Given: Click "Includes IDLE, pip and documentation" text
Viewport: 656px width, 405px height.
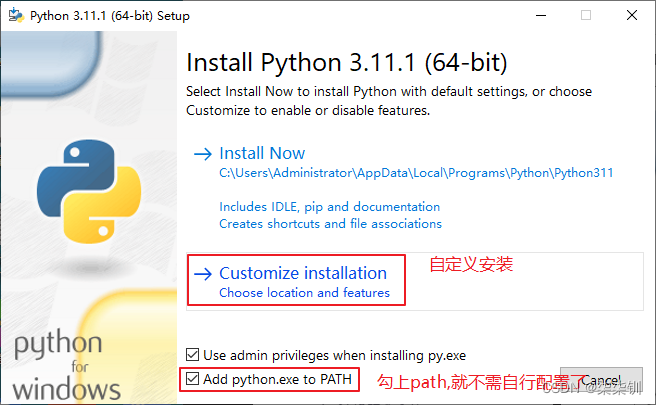Looking at the screenshot, I should (x=329, y=207).
